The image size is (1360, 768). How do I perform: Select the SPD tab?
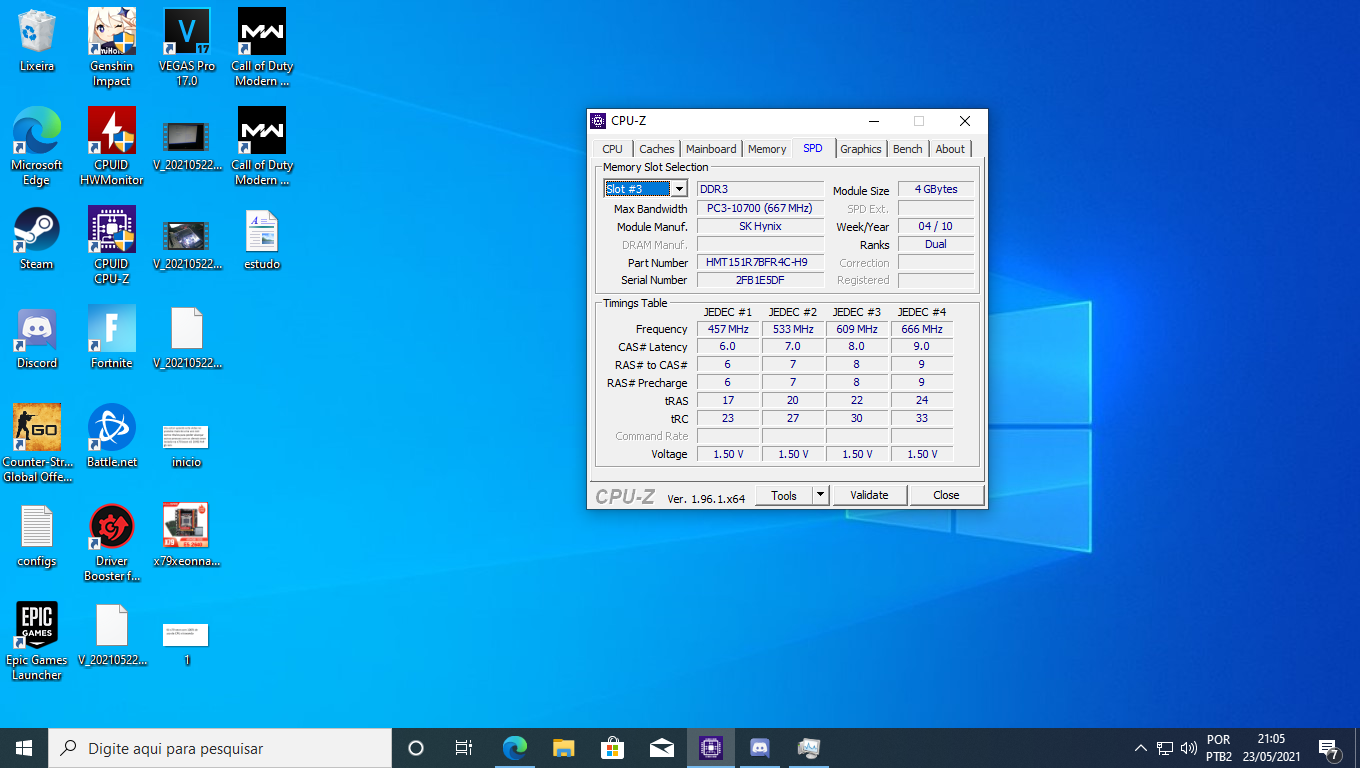click(813, 148)
